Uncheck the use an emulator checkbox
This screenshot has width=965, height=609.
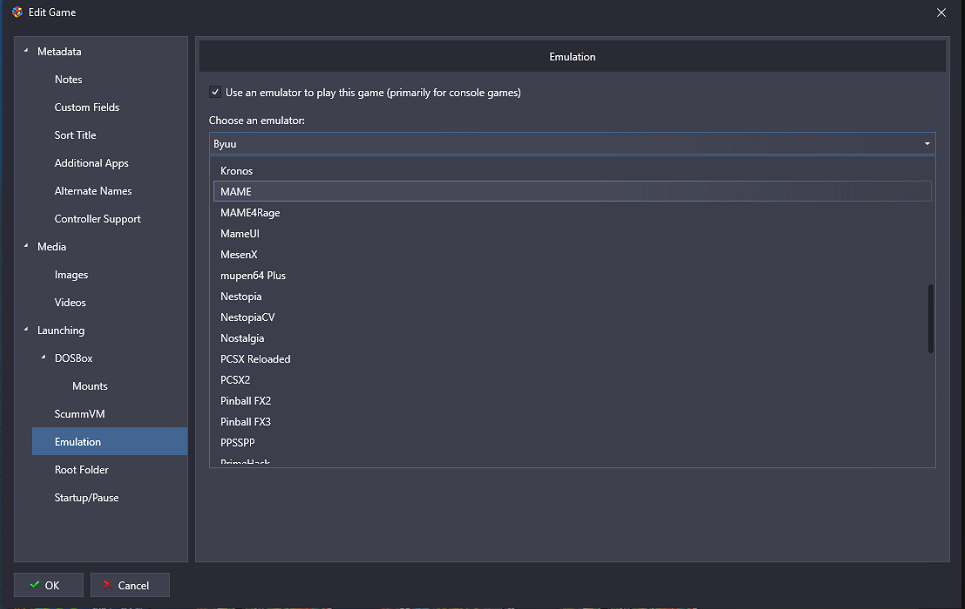click(215, 92)
